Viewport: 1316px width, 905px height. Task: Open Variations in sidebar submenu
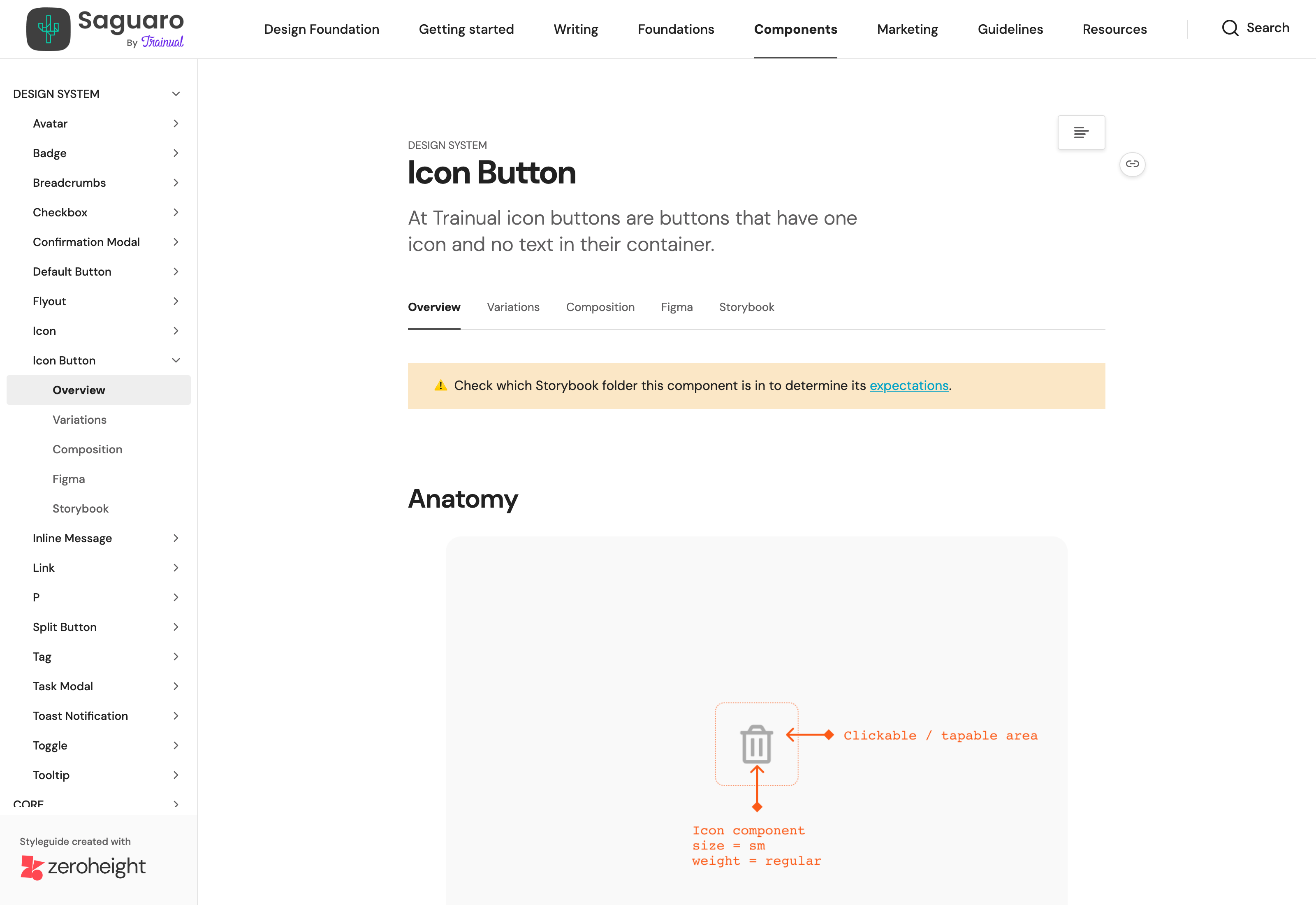point(79,420)
